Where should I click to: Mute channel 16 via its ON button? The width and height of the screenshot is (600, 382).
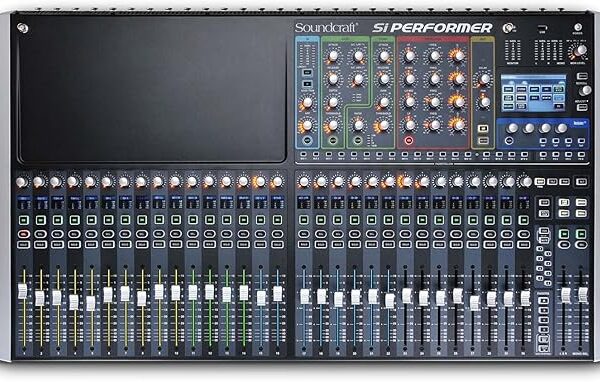[277, 220]
